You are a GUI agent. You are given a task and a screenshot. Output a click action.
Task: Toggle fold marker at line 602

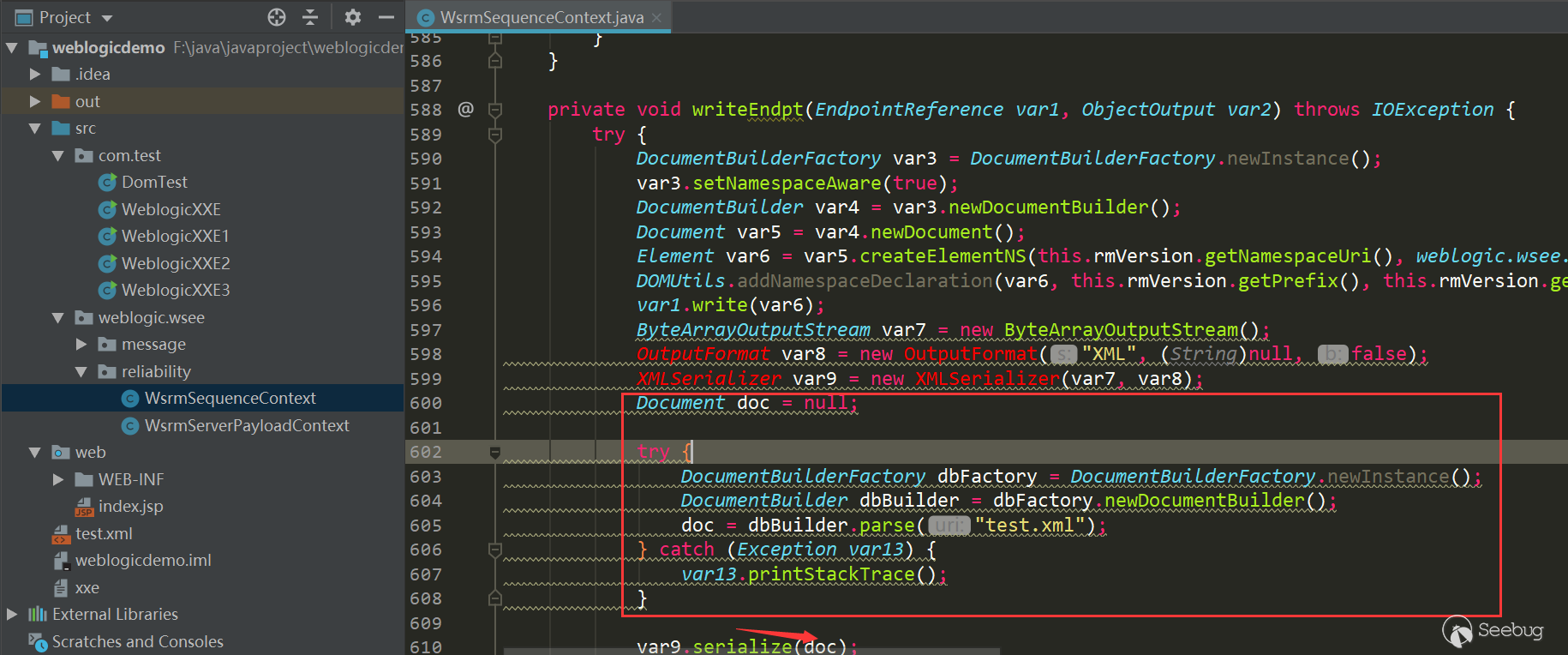pos(495,452)
